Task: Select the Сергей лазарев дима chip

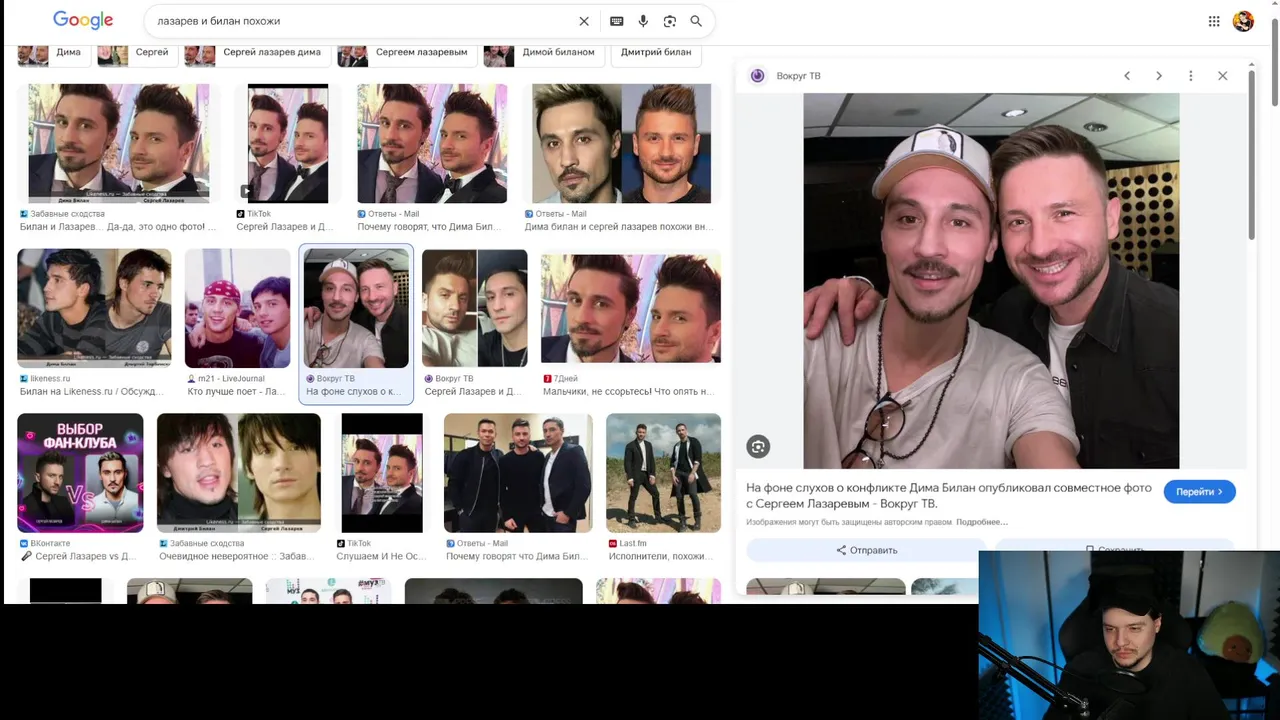Action: pos(258,52)
